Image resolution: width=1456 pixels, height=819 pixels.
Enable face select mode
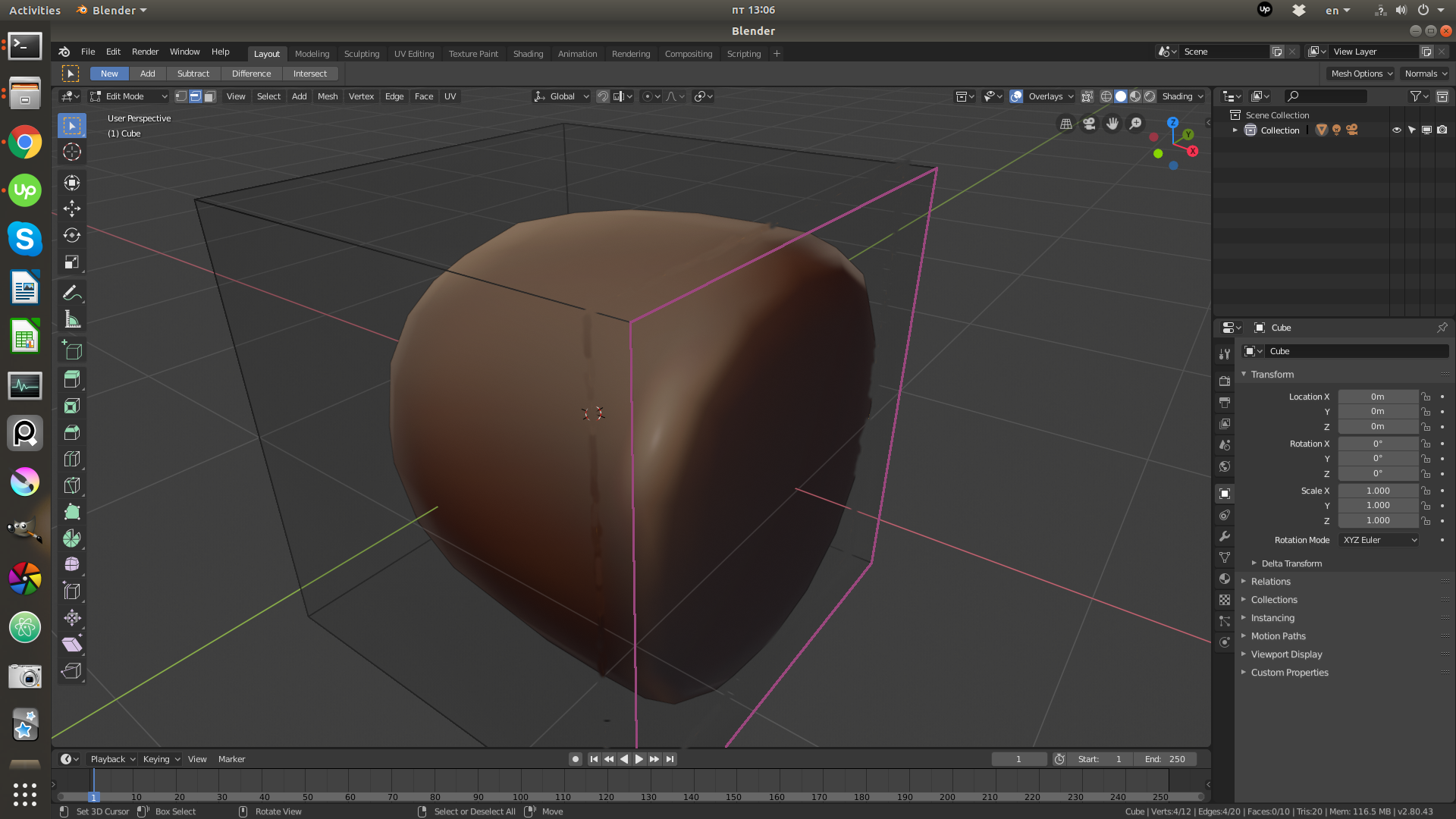[210, 96]
